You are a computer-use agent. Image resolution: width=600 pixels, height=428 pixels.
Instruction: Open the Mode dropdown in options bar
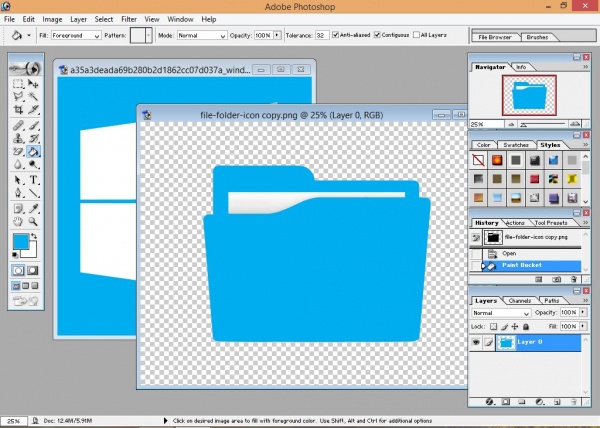200,35
